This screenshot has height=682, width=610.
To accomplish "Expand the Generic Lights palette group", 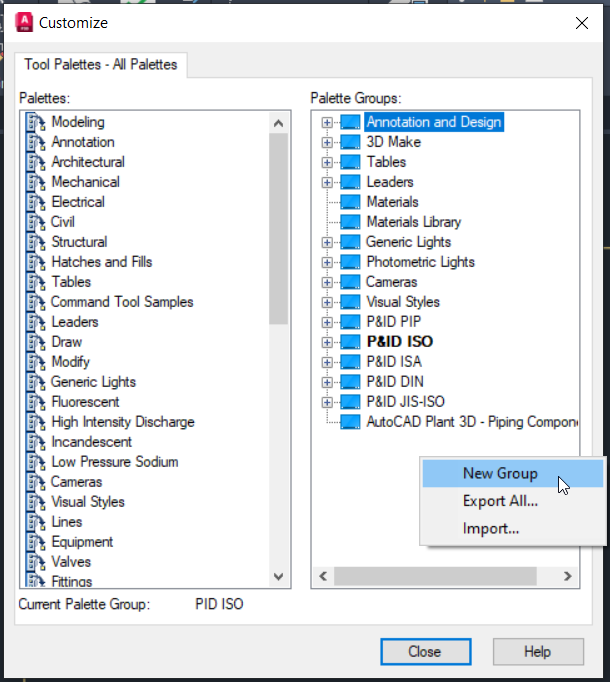I will tap(327, 243).
